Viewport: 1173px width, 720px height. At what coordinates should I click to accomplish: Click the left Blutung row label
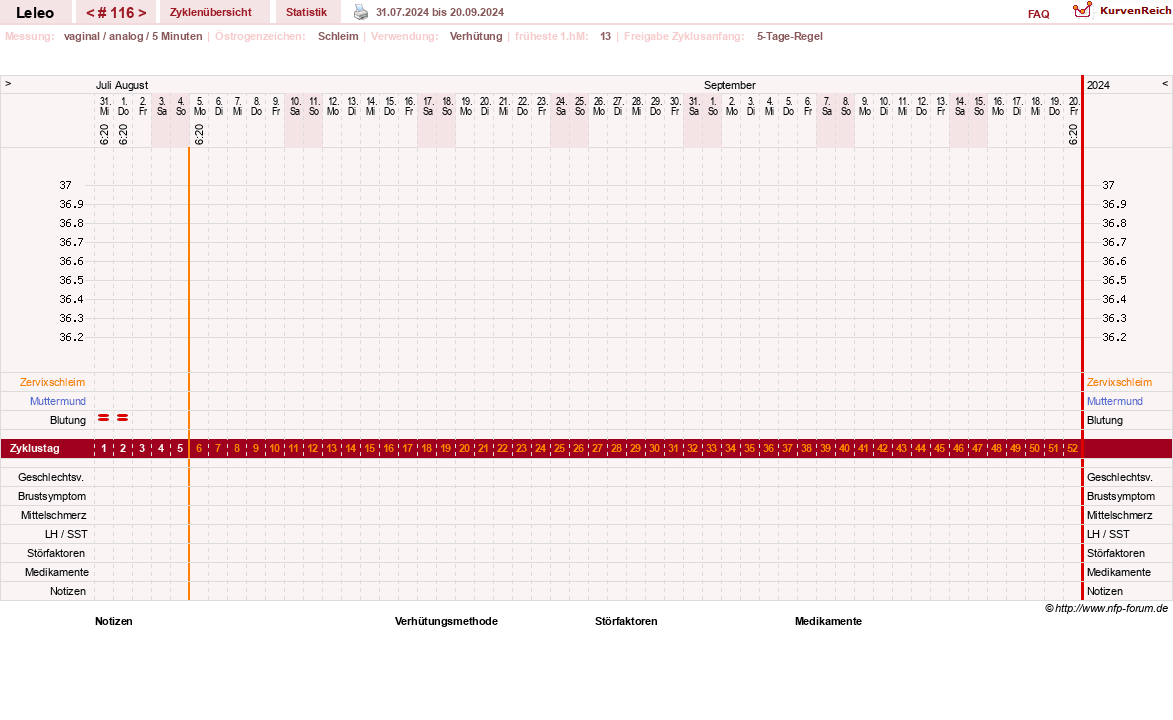68,421
